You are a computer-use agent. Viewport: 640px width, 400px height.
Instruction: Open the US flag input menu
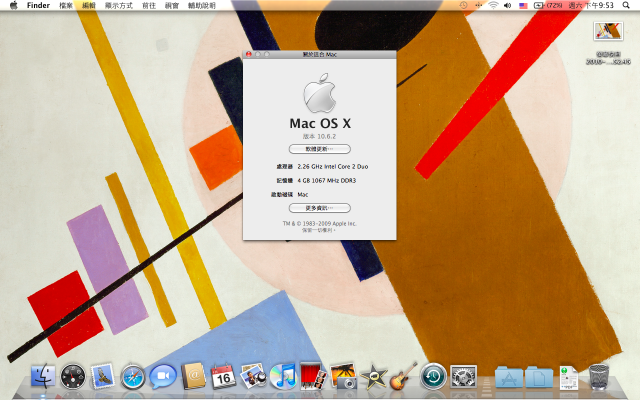click(523, 6)
